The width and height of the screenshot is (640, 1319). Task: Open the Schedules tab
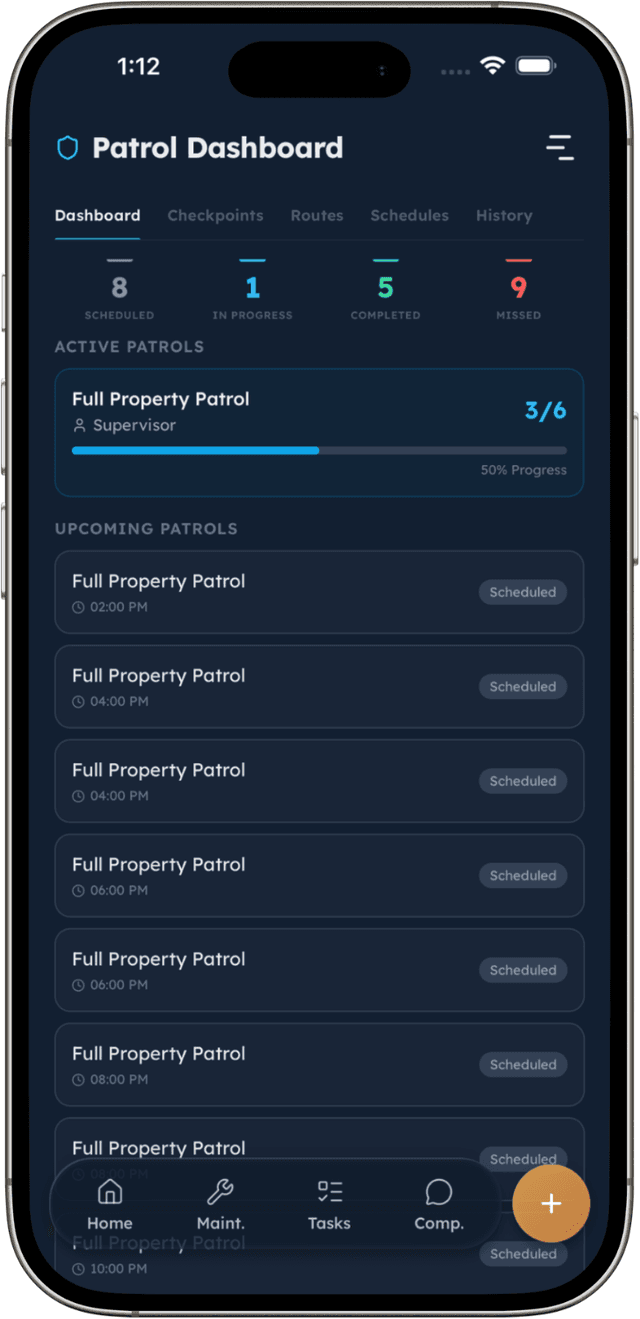409,215
